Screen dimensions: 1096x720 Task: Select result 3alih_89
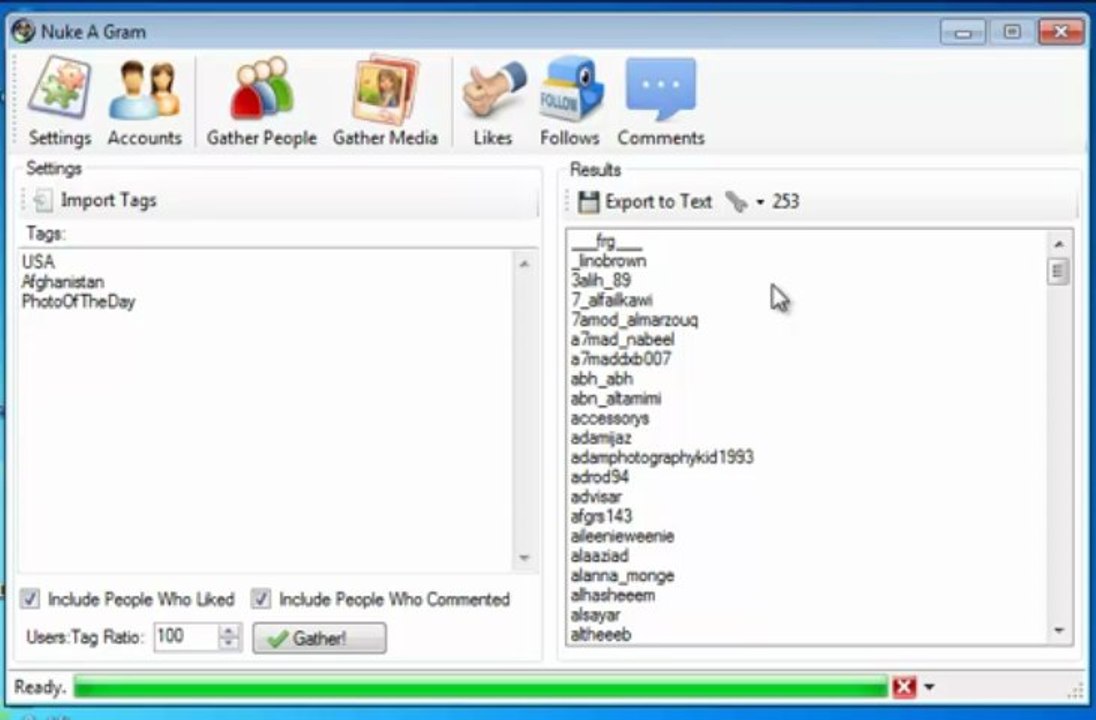(601, 280)
